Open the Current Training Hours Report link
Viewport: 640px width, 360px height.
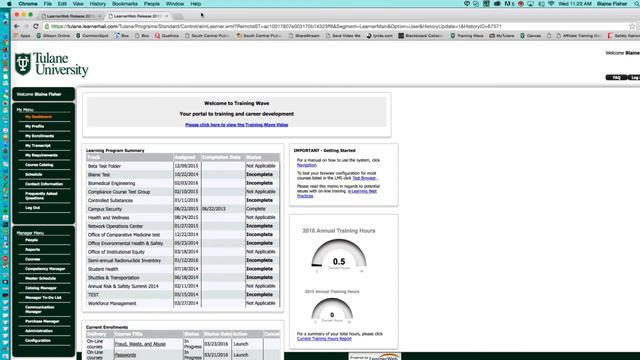[324, 339]
